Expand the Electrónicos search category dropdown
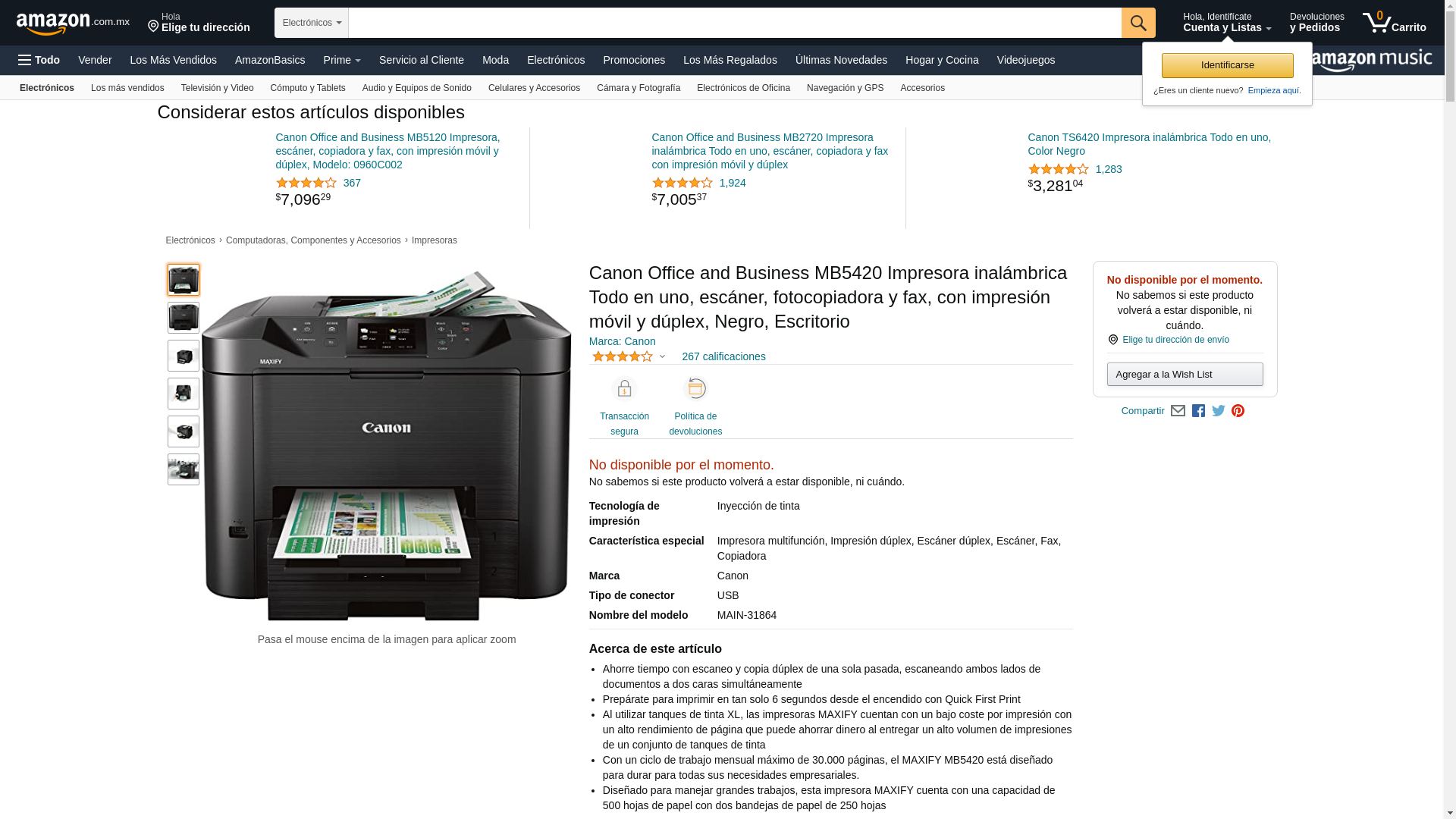The width and height of the screenshot is (1456, 819). click(312, 23)
